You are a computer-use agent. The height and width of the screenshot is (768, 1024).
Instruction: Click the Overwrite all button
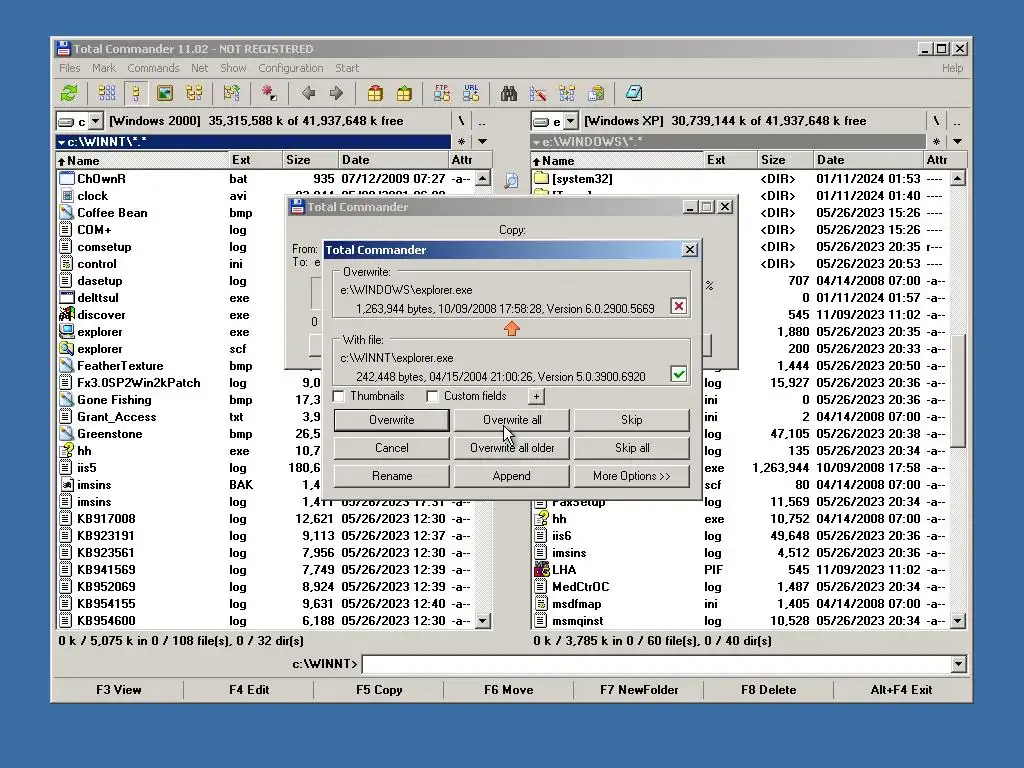tap(512, 420)
